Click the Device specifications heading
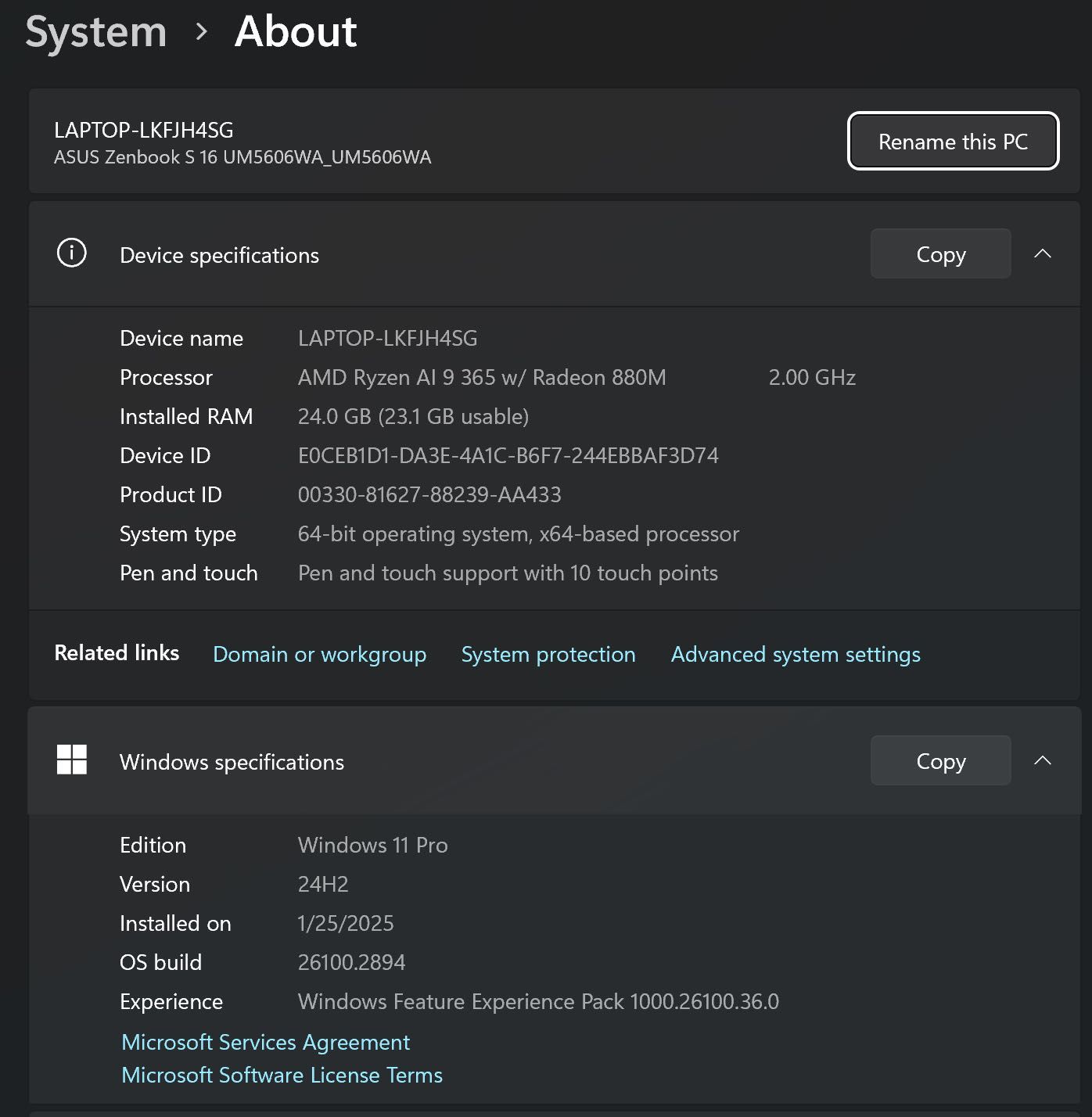This screenshot has height=1117, width=1092. (x=219, y=255)
